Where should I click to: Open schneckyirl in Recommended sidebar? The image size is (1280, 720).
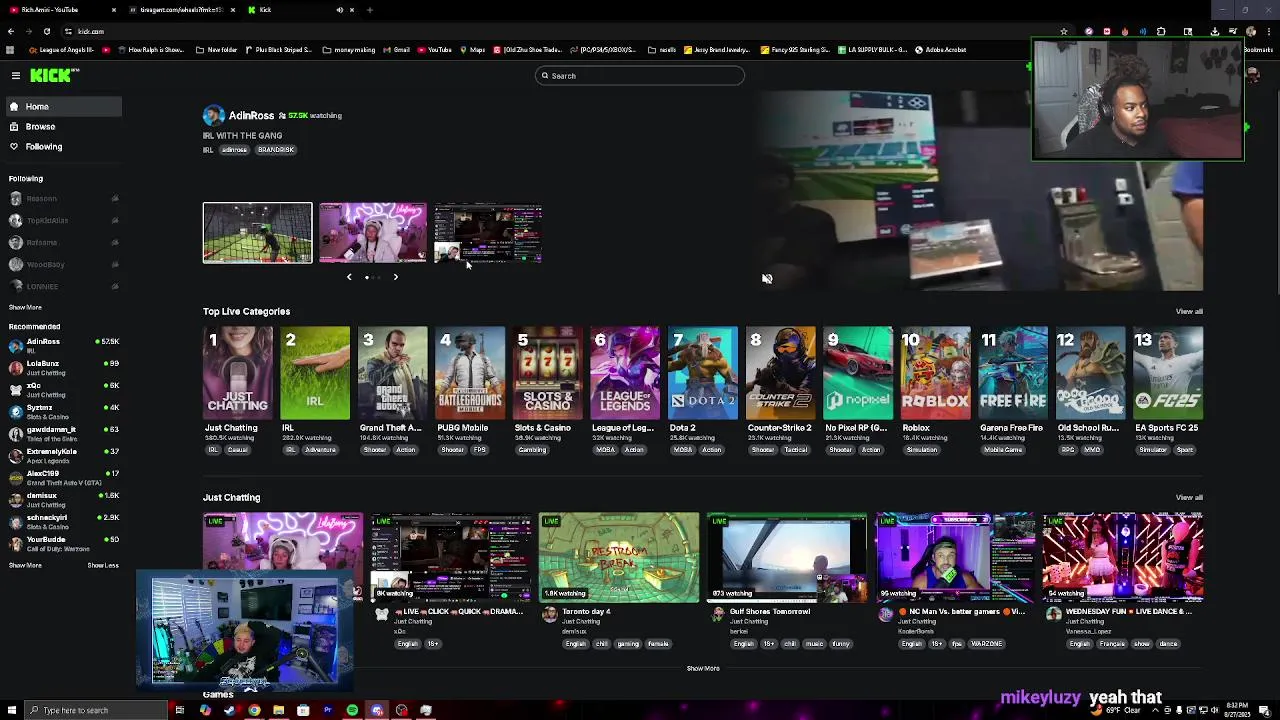[x=62, y=521]
